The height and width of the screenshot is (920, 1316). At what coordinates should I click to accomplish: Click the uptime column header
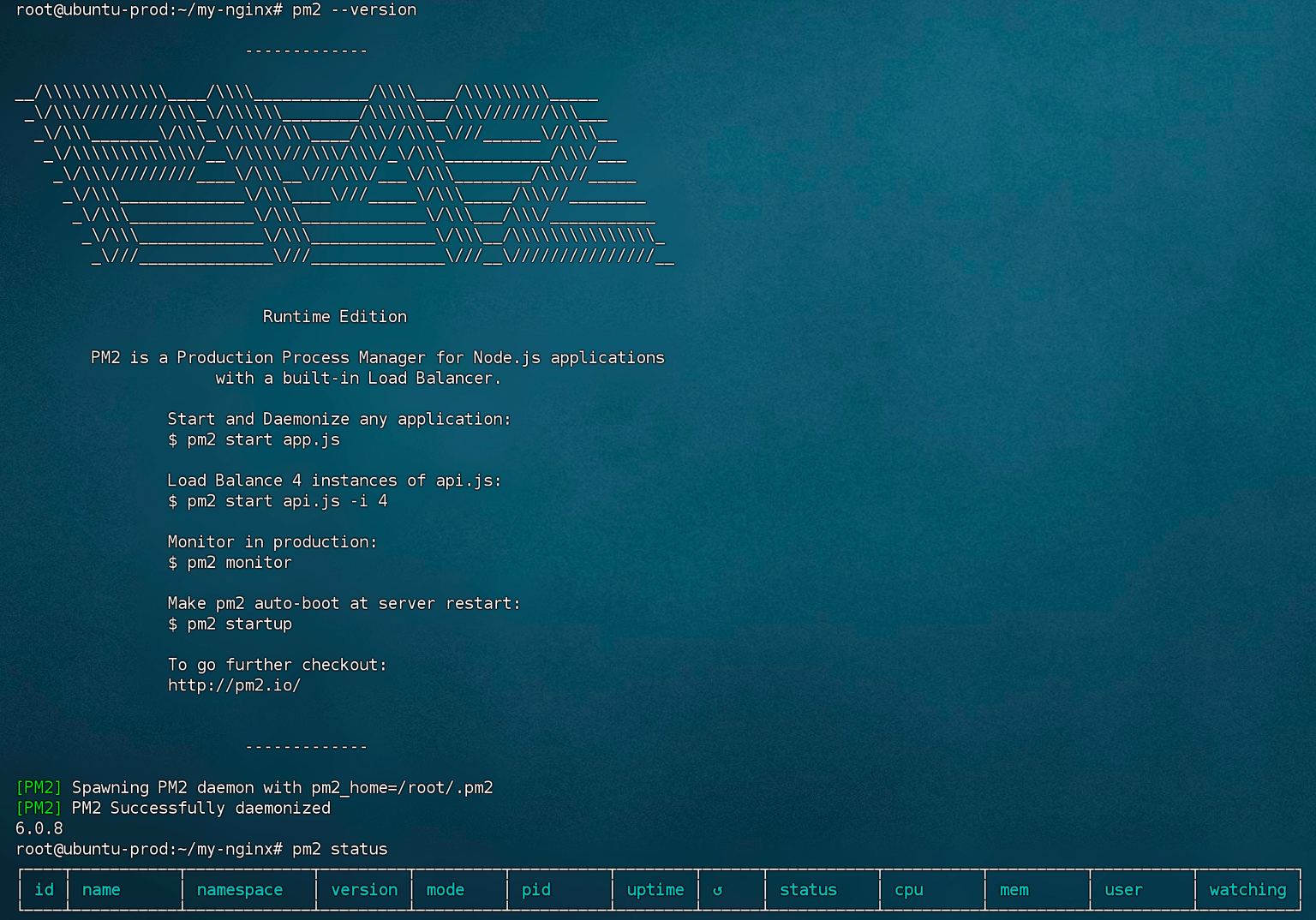click(x=655, y=890)
